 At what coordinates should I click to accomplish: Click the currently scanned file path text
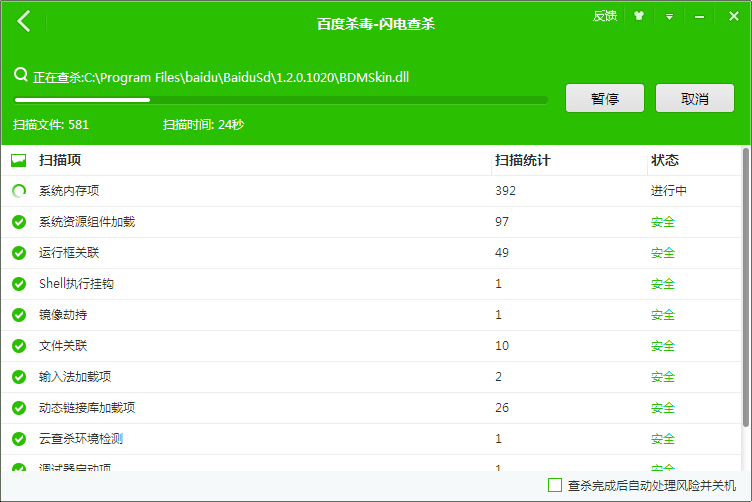(221, 77)
